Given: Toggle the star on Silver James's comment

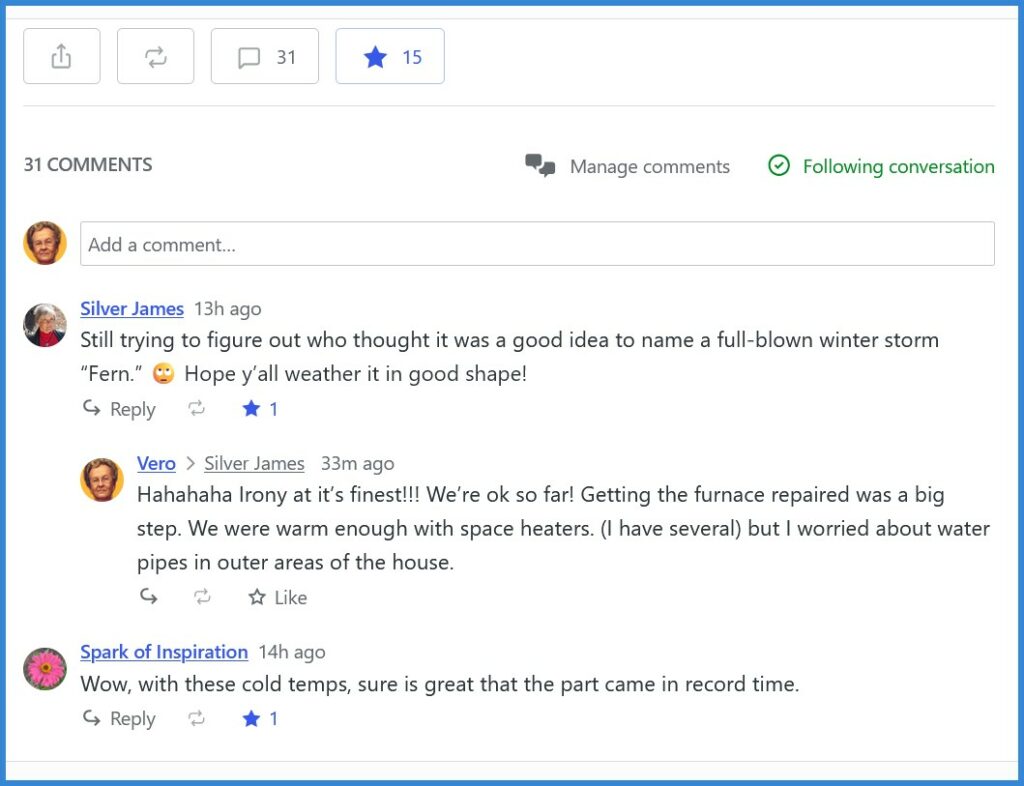Looking at the screenshot, I should click(x=260, y=409).
